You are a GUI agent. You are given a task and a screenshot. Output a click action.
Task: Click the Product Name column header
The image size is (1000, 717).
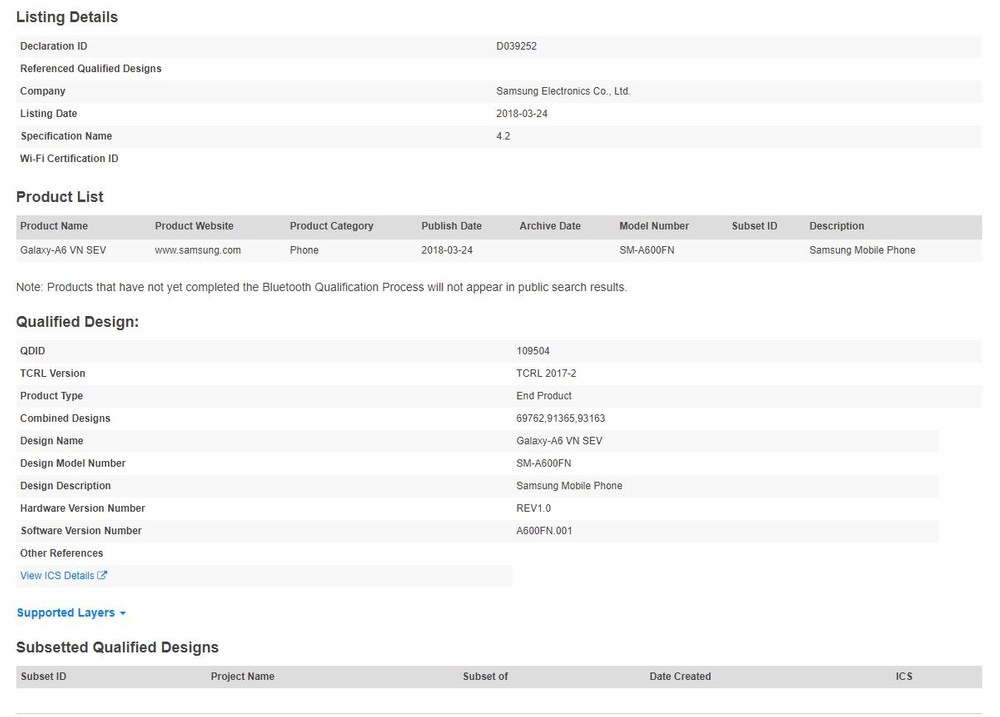point(54,226)
